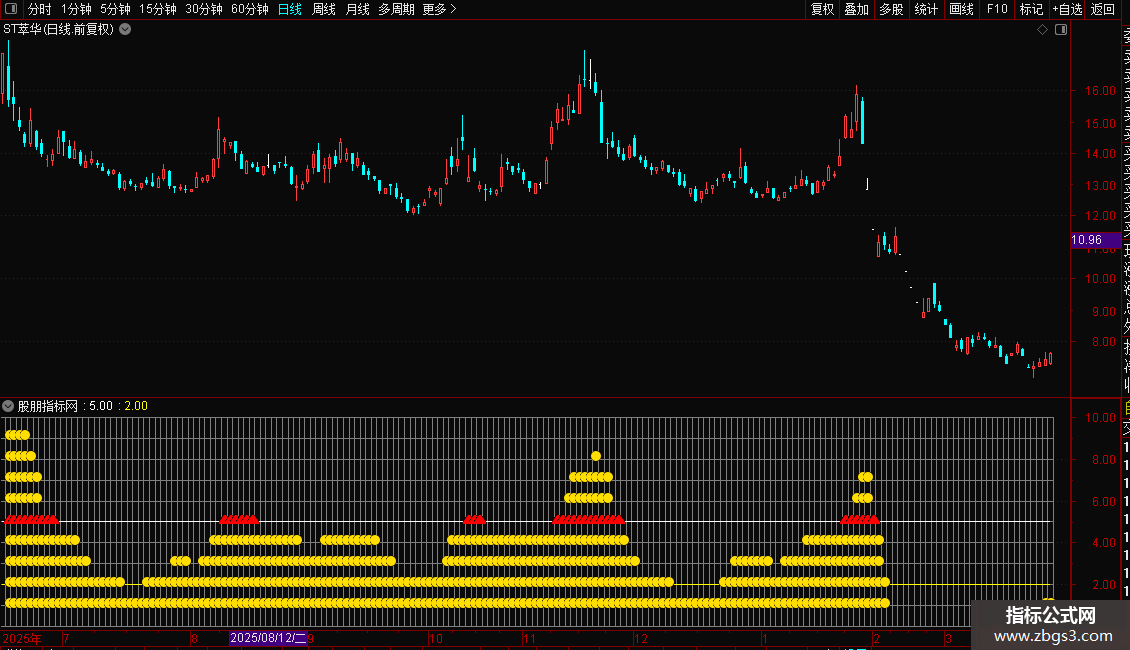The image size is (1130, 650).
Task: Expand the 股朋指标网 indicator dropdown arrow
Action: tap(9, 406)
